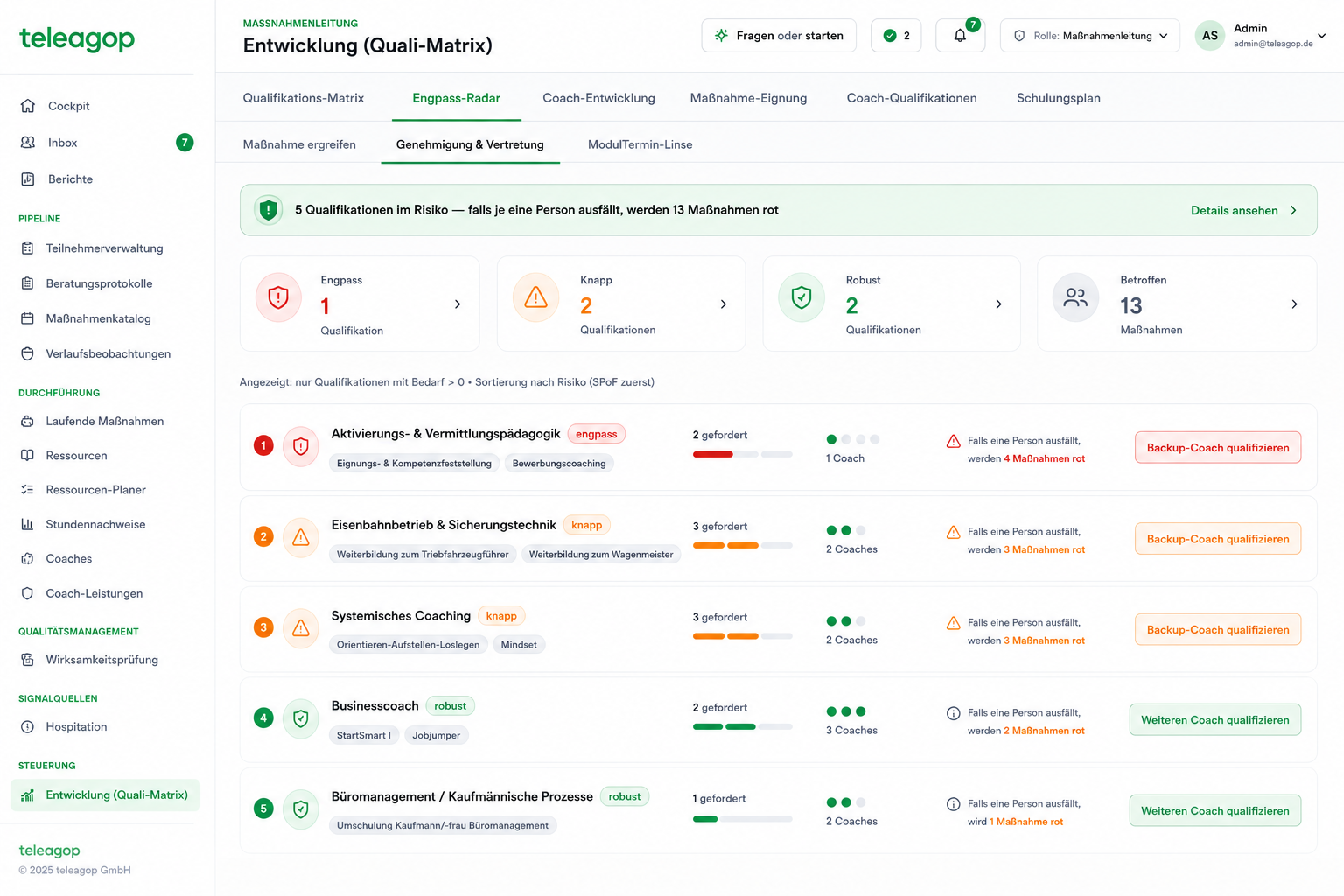The width and height of the screenshot is (1344, 896).
Task: Click Ressourcen-Planer list icon
Action: (x=28, y=490)
